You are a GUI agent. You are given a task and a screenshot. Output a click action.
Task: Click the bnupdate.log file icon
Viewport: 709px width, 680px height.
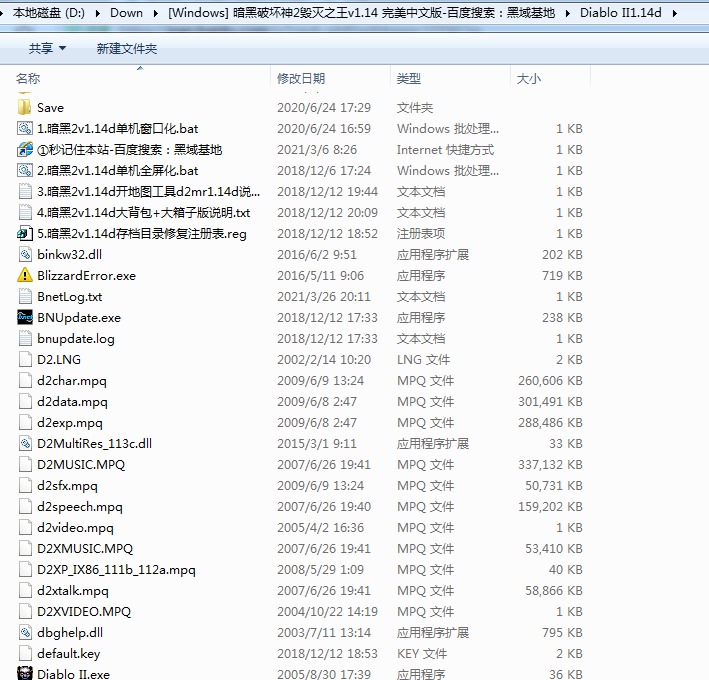pyautogui.click(x=25, y=339)
